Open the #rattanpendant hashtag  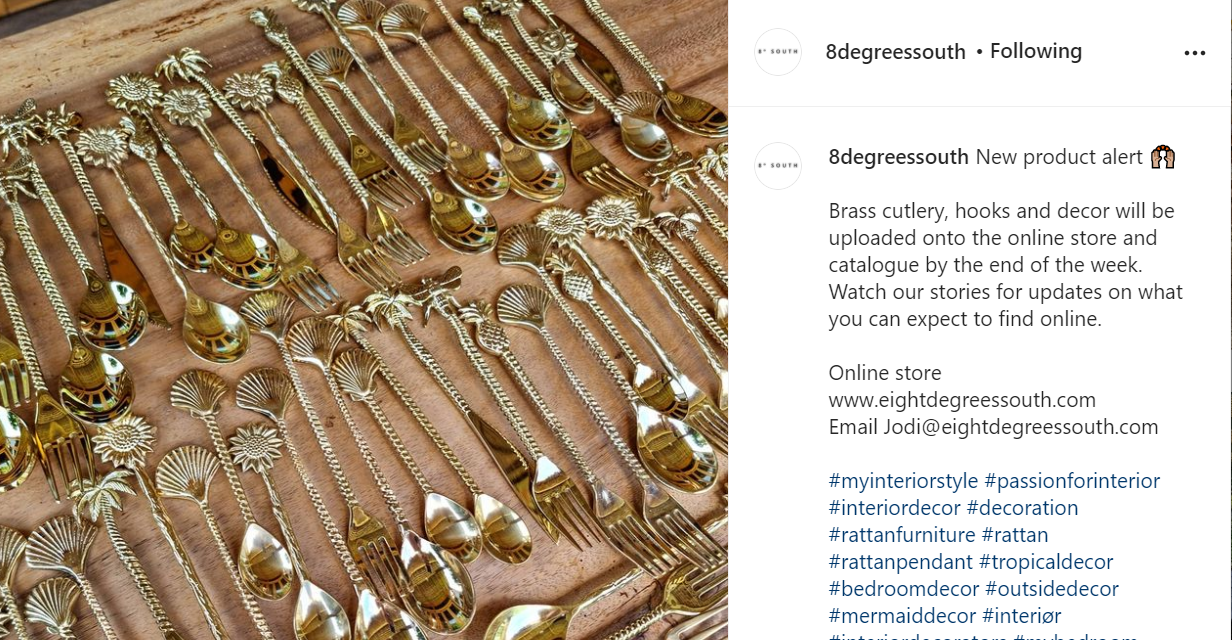tap(901, 562)
